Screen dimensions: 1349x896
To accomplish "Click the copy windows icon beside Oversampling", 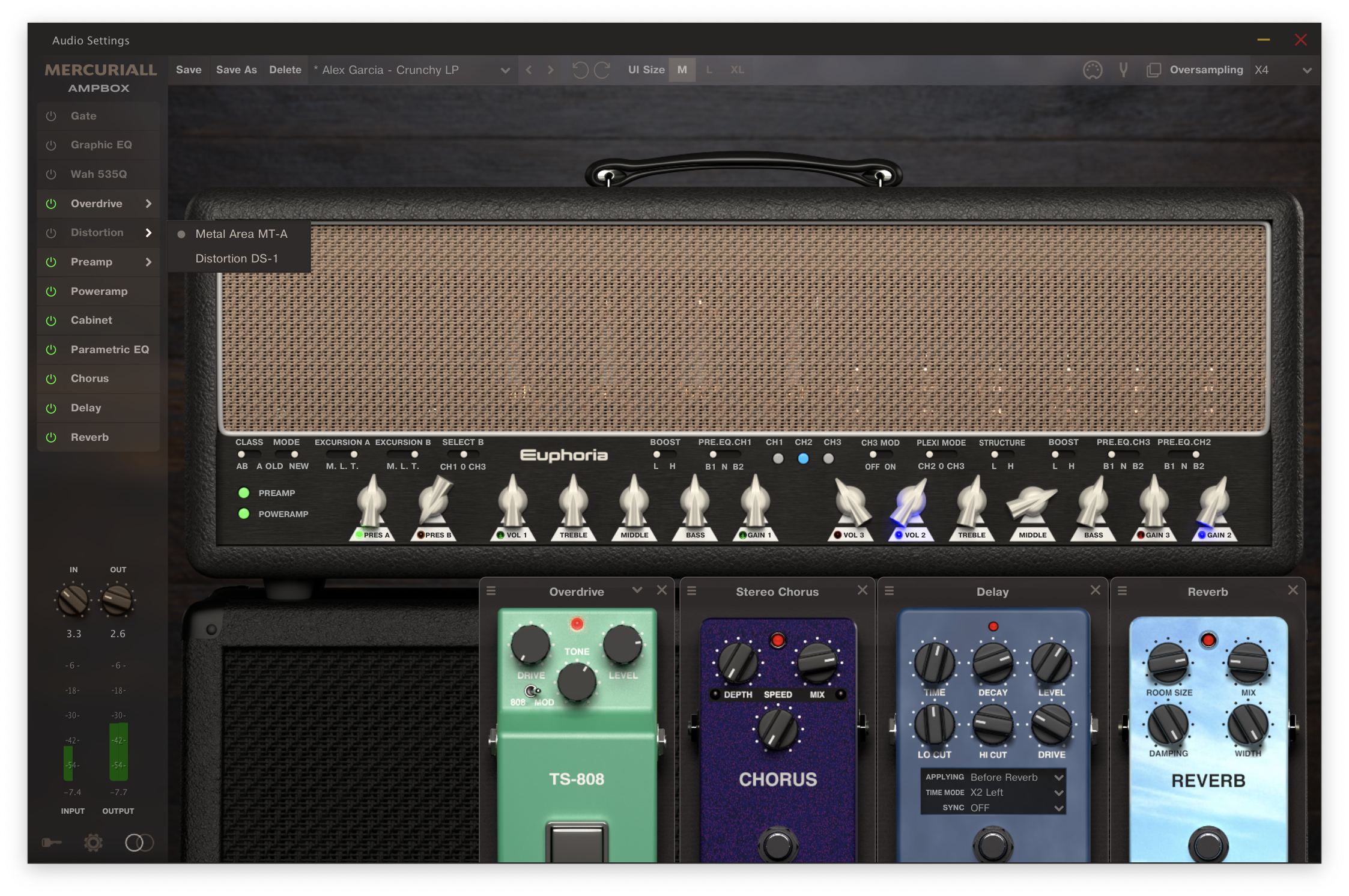I will pyautogui.click(x=1153, y=70).
